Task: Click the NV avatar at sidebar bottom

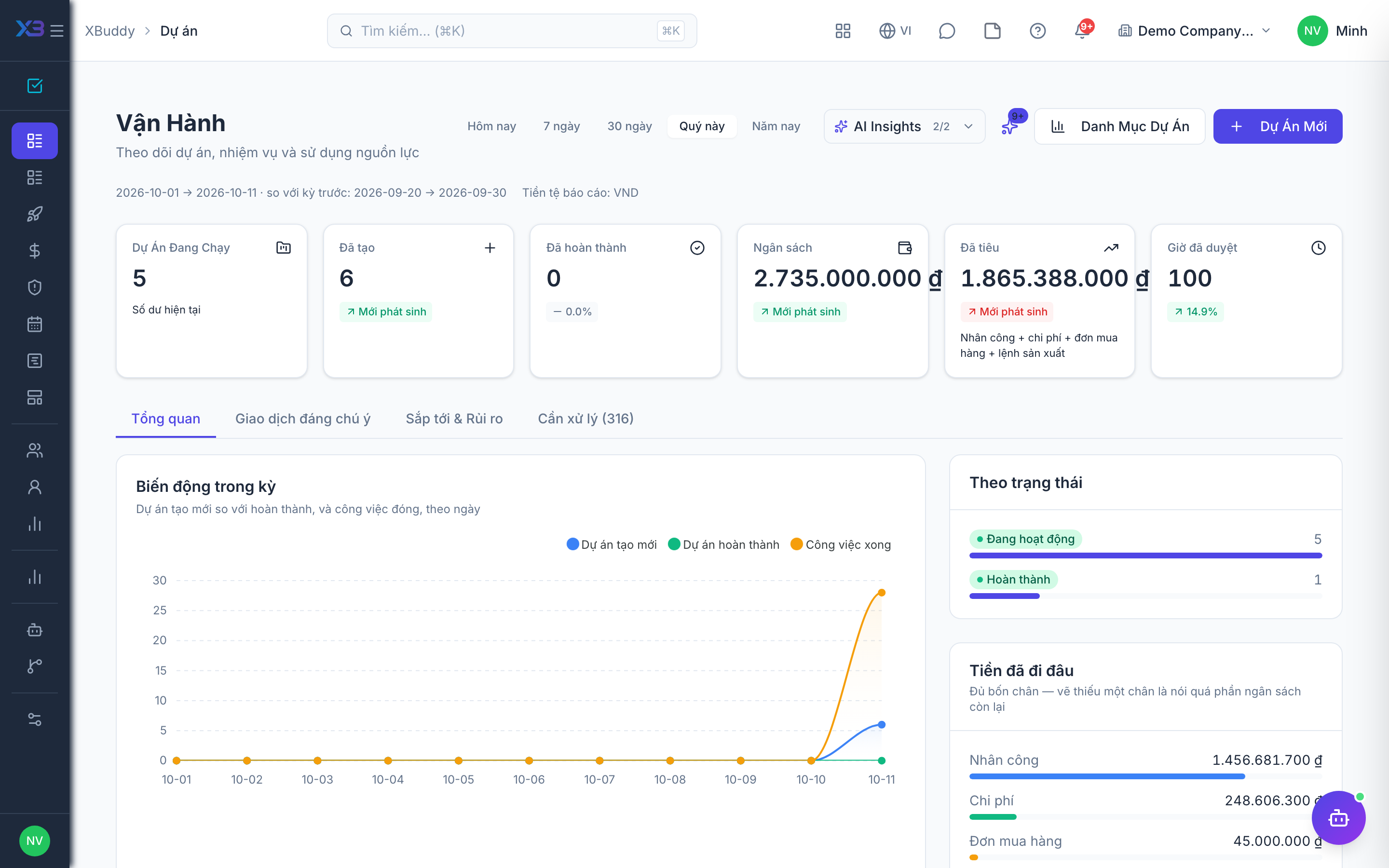Action: (x=34, y=841)
